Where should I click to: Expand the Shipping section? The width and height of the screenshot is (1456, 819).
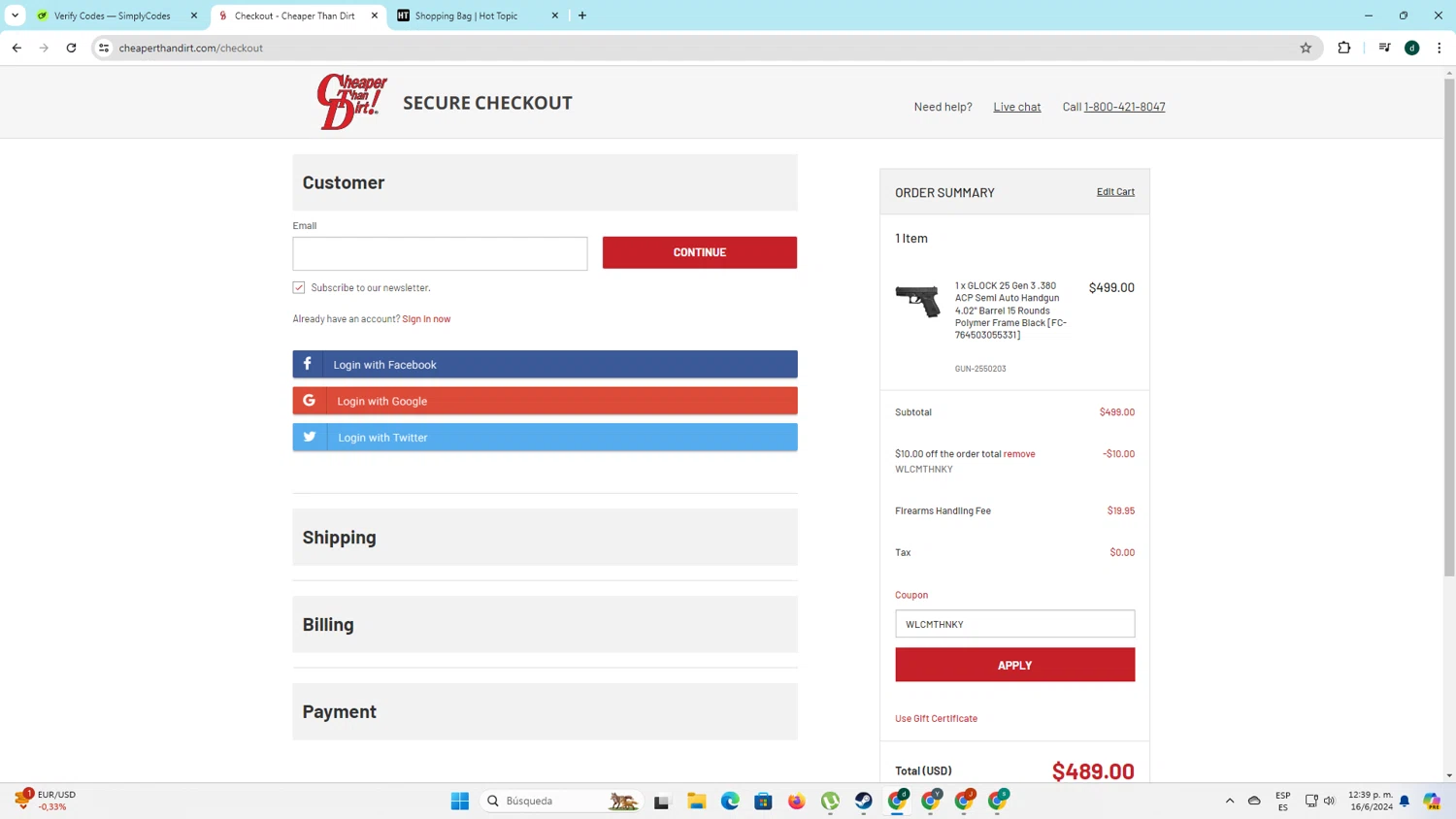(546, 537)
